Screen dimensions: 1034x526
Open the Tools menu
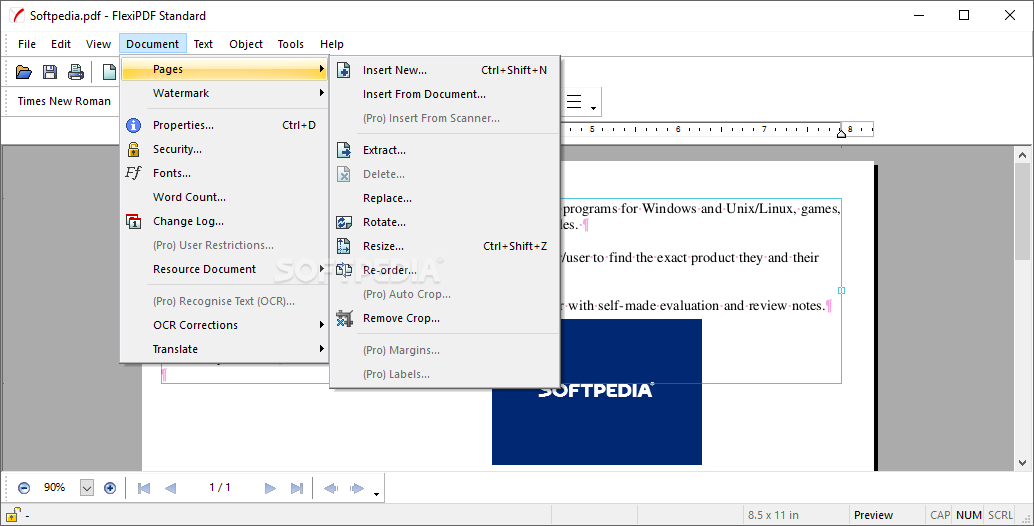[x=290, y=44]
